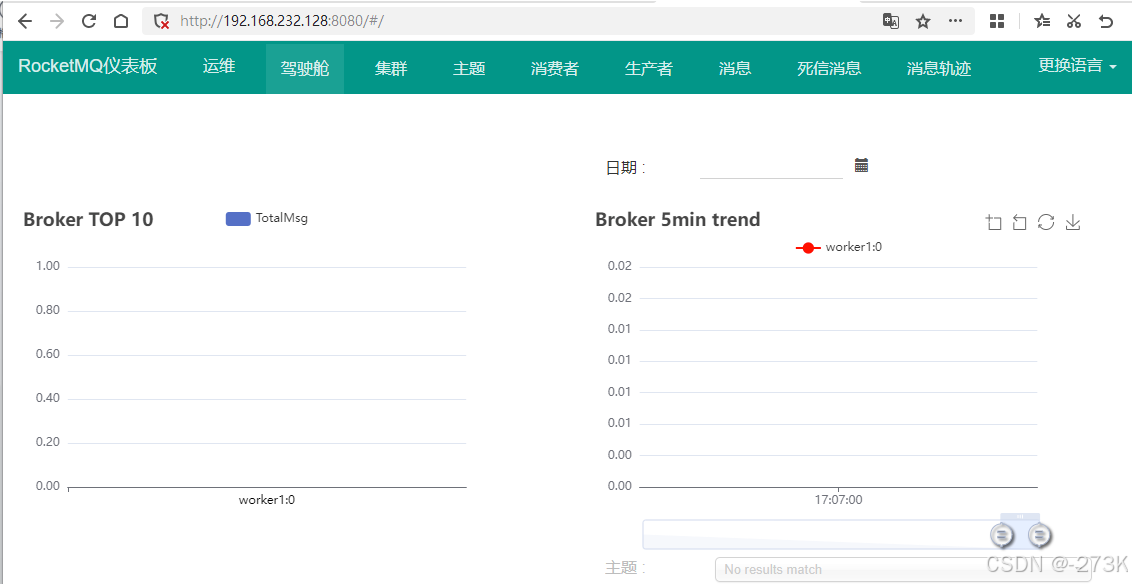The height and width of the screenshot is (584, 1132).
Task: Click the Broker 5min trend title
Action: (x=678, y=219)
